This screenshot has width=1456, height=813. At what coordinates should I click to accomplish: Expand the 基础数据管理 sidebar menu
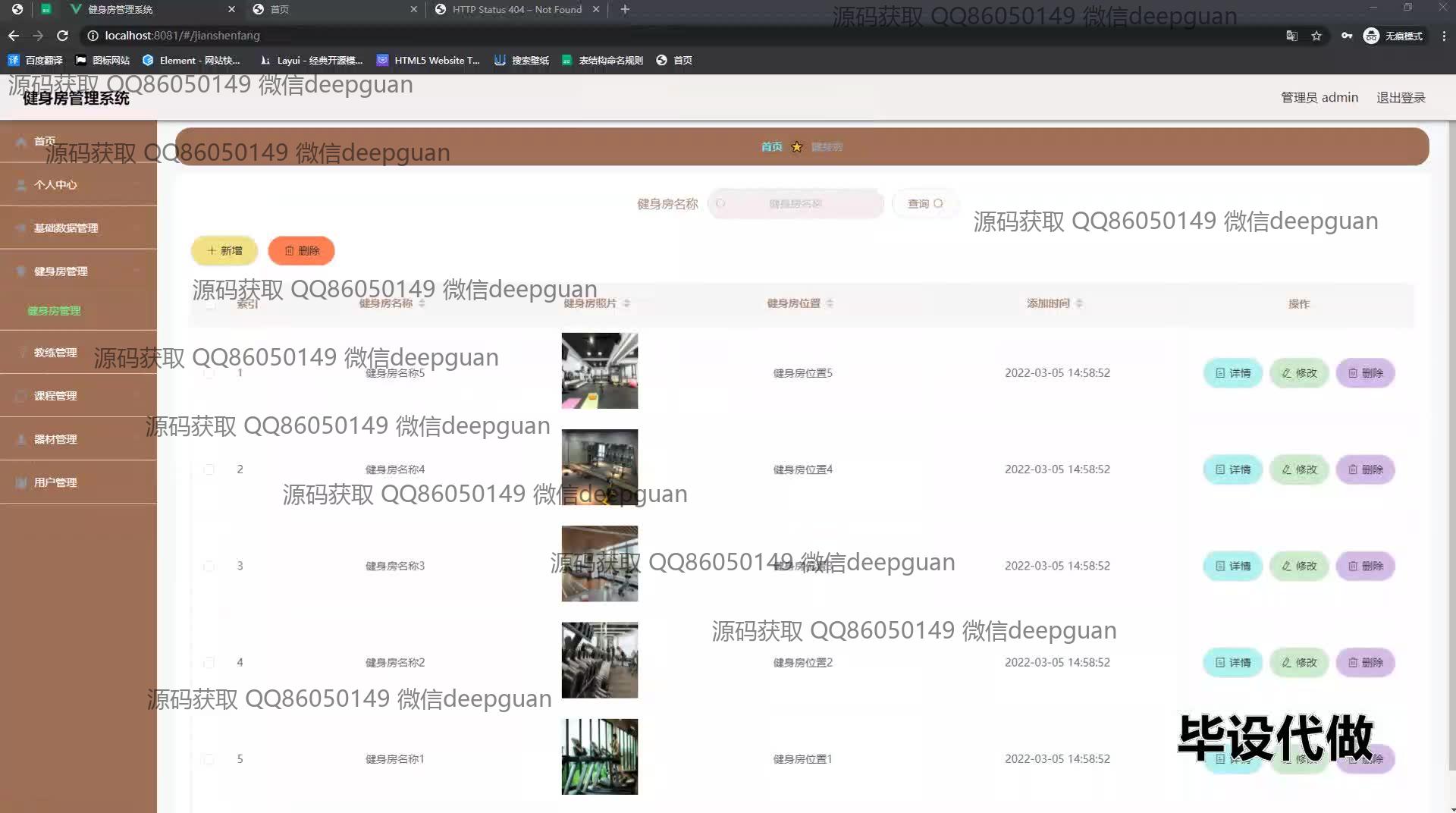(78, 228)
